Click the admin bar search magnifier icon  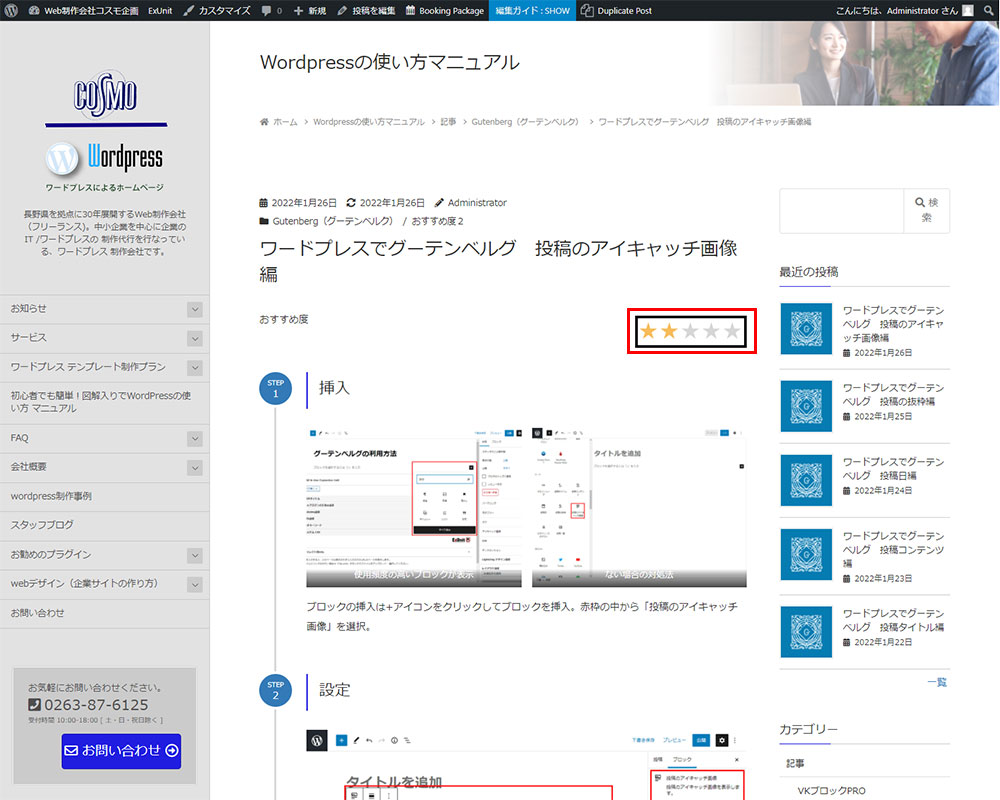pos(987,10)
